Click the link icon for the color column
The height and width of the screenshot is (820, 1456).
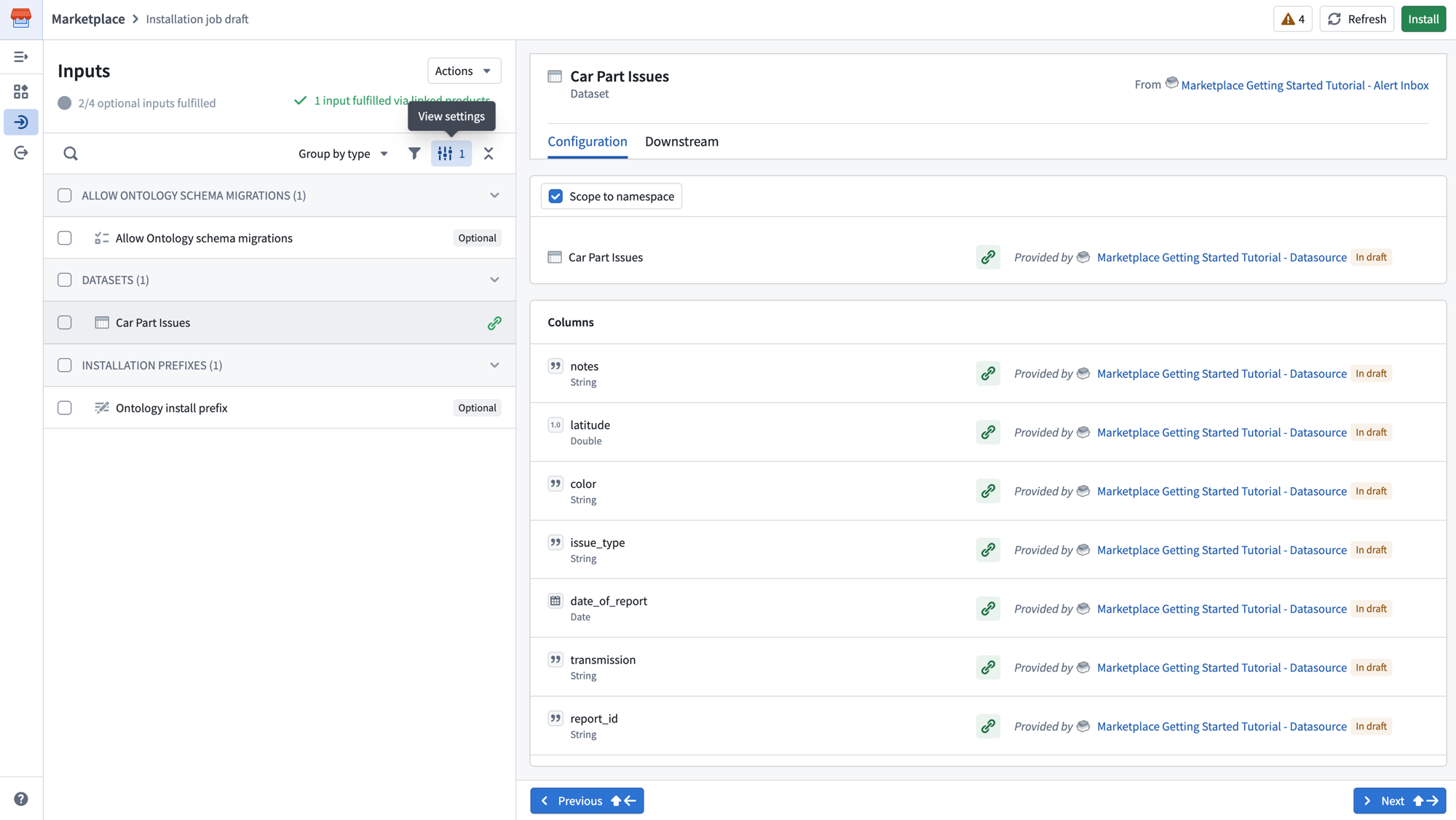click(x=988, y=492)
